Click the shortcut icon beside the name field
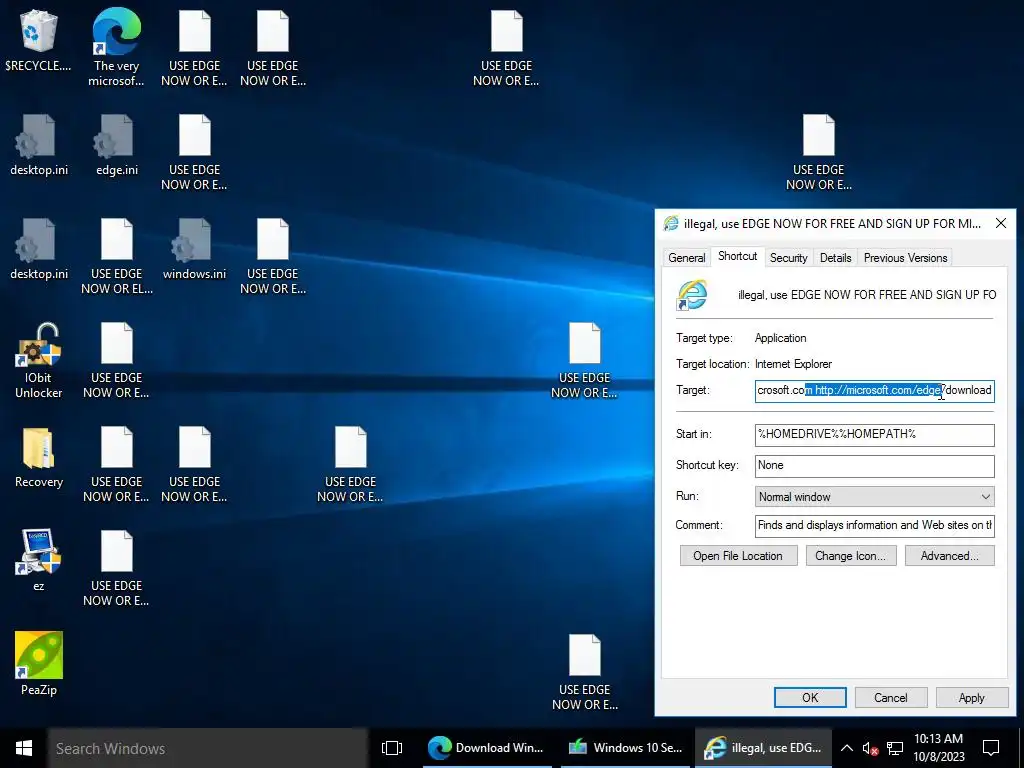1024x768 pixels. 692,295
